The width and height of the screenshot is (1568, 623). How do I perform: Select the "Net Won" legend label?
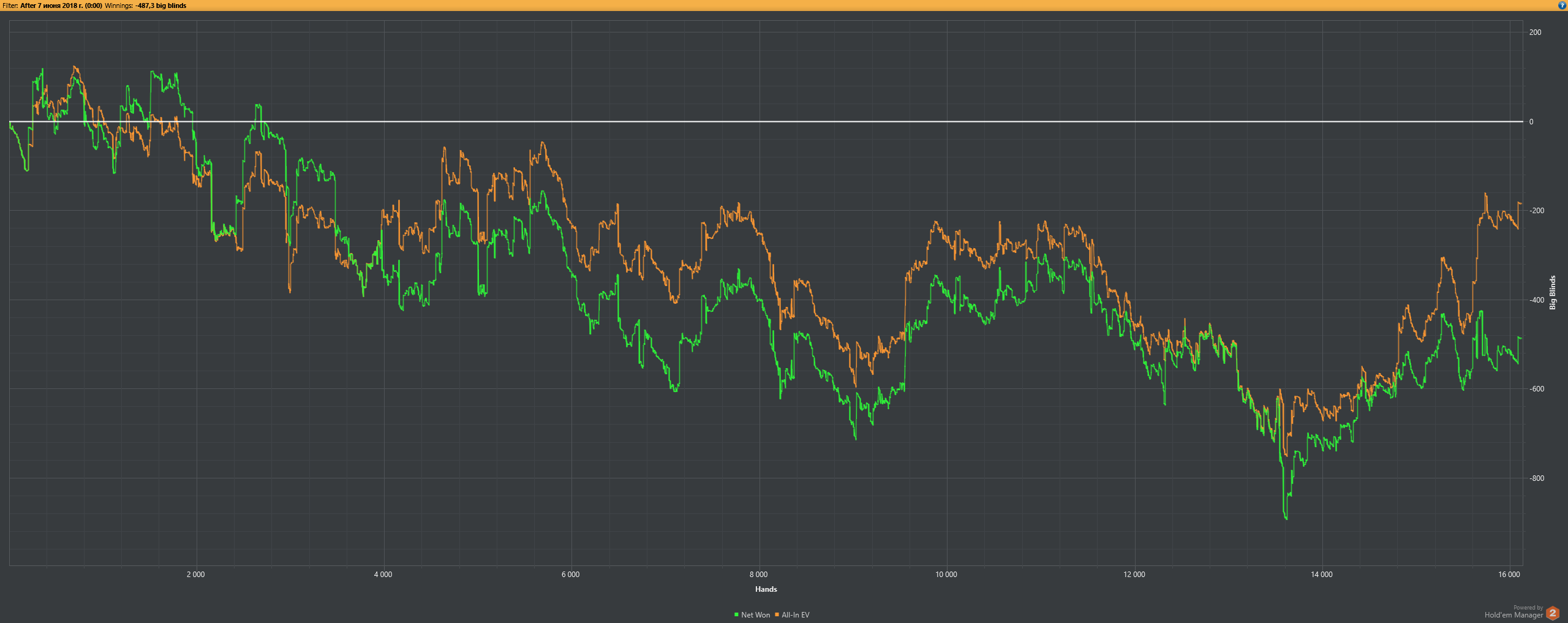click(x=755, y=615)
